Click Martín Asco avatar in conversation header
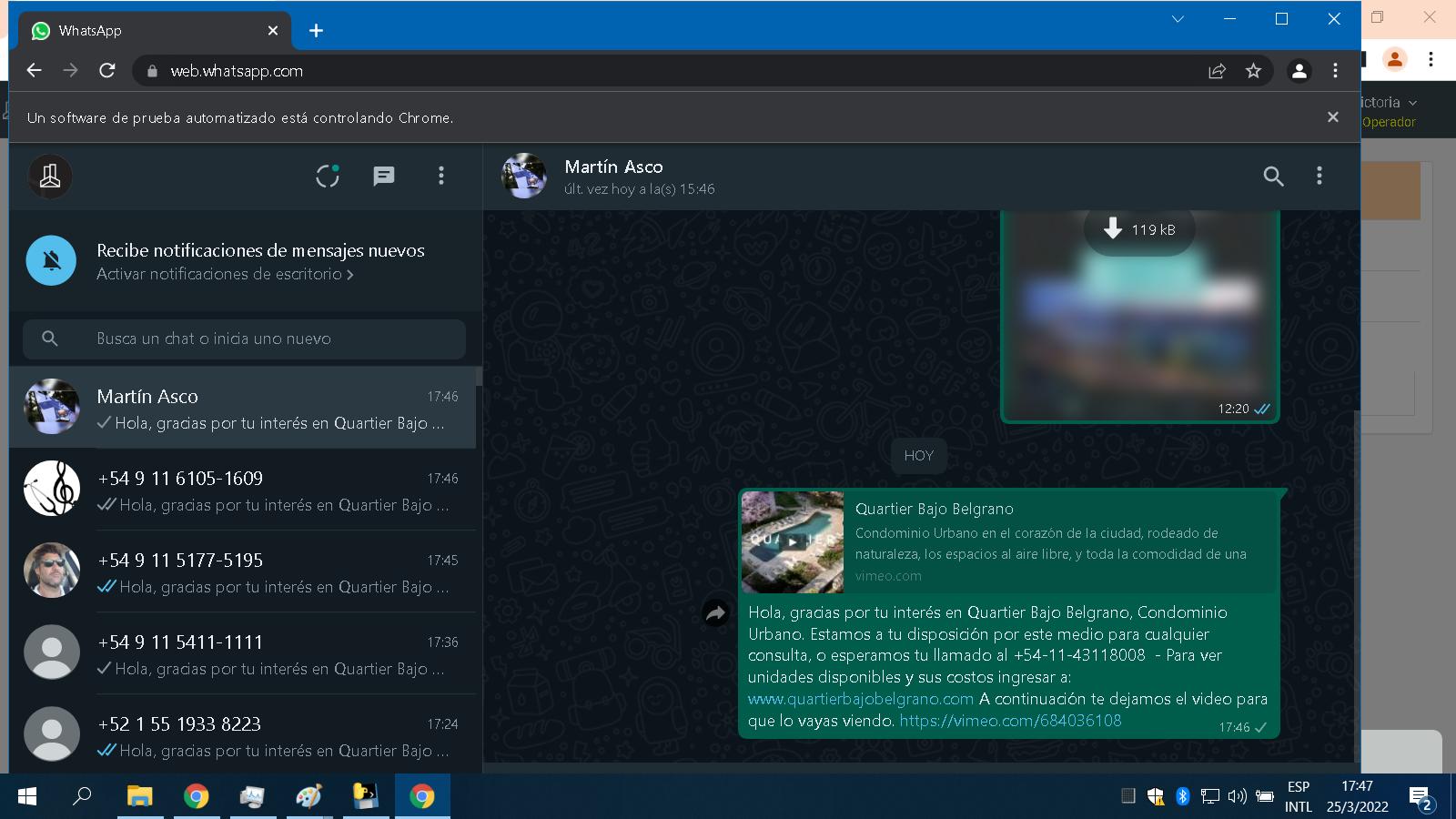This screenshot has height=819, width=1456. pos(524,176)
